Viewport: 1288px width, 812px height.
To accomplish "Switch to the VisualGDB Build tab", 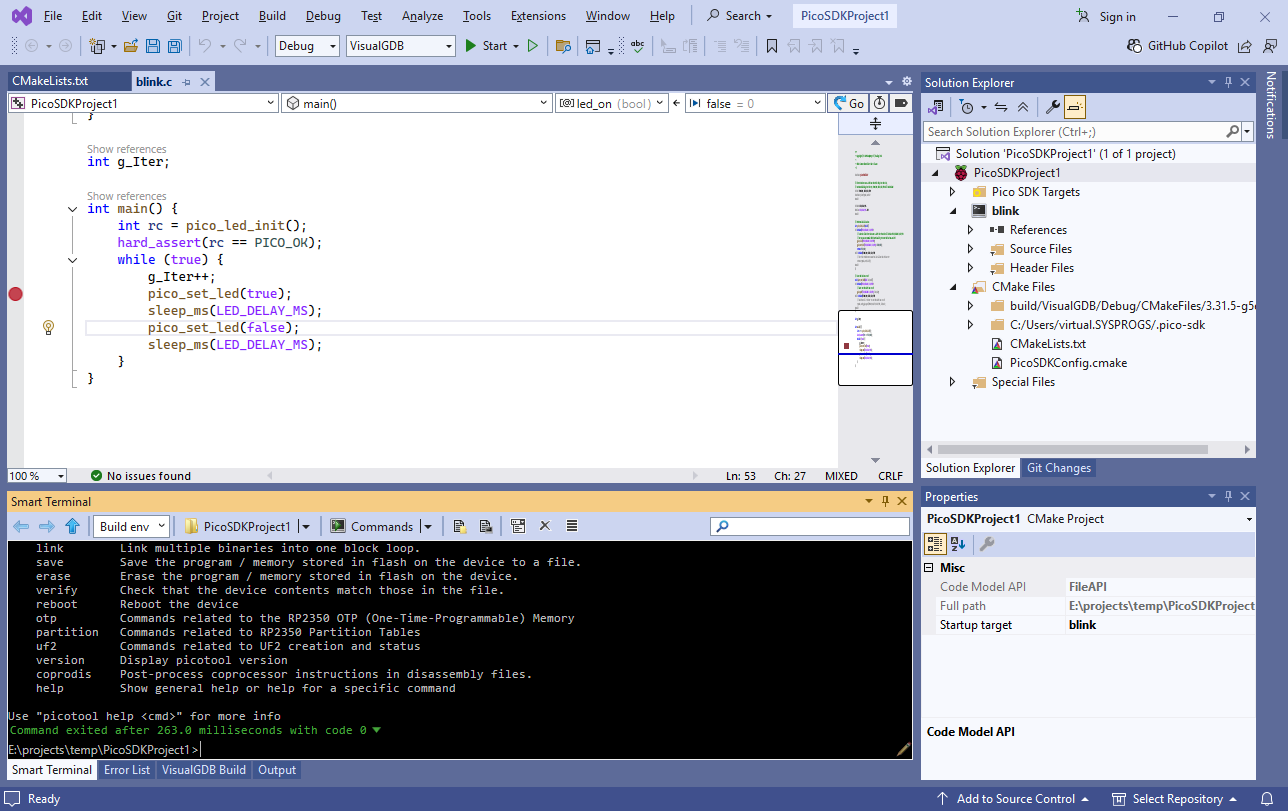I will [204, 770].
